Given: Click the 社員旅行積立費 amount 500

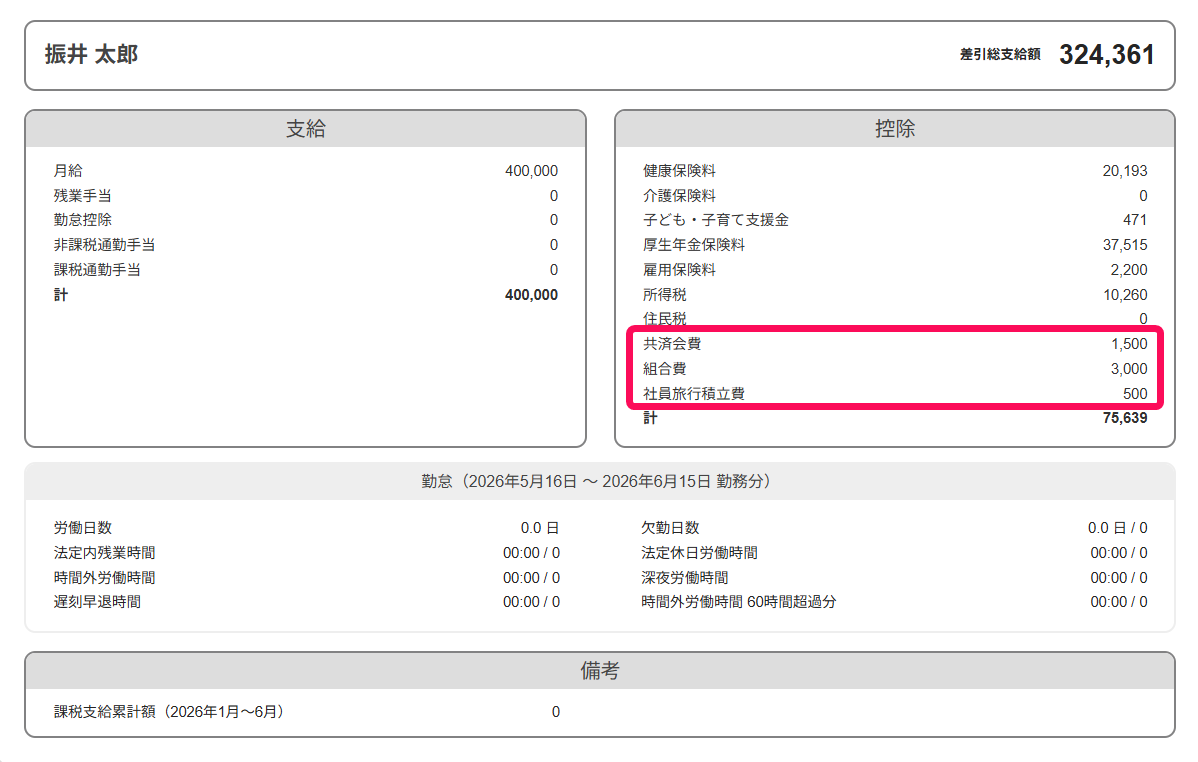Looking at the screenshot, I should 1135,394.
